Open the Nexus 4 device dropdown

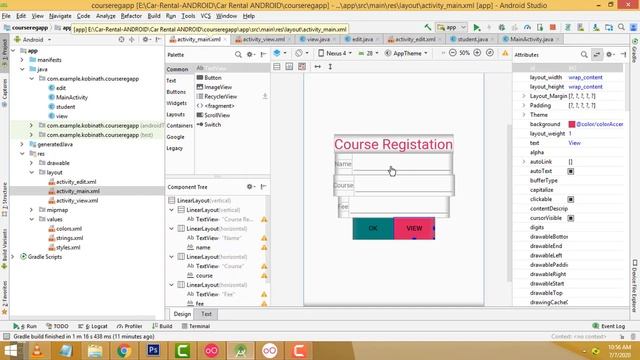(335, 53)
